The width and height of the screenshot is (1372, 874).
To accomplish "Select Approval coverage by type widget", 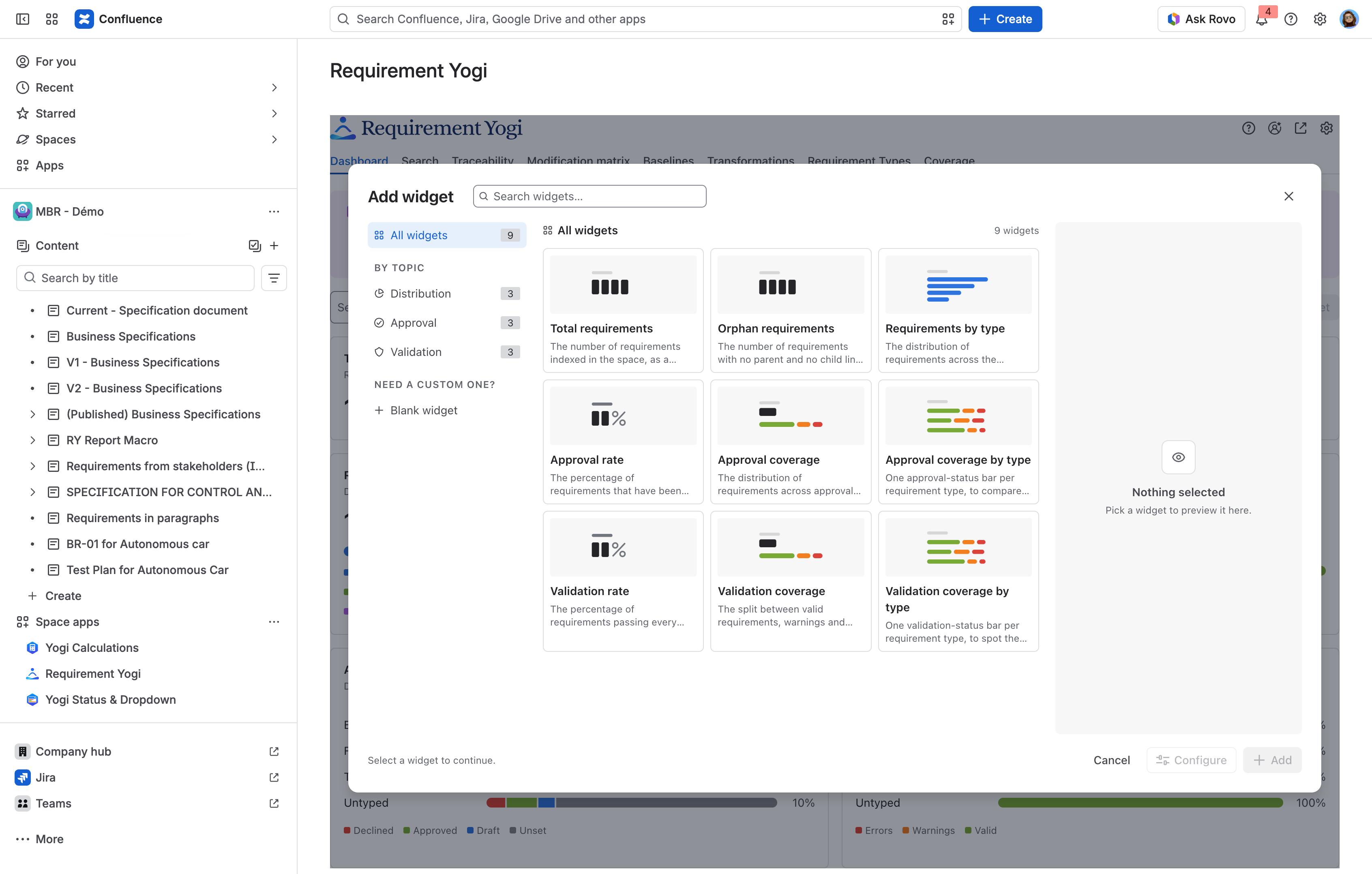I will click(958, 442).
